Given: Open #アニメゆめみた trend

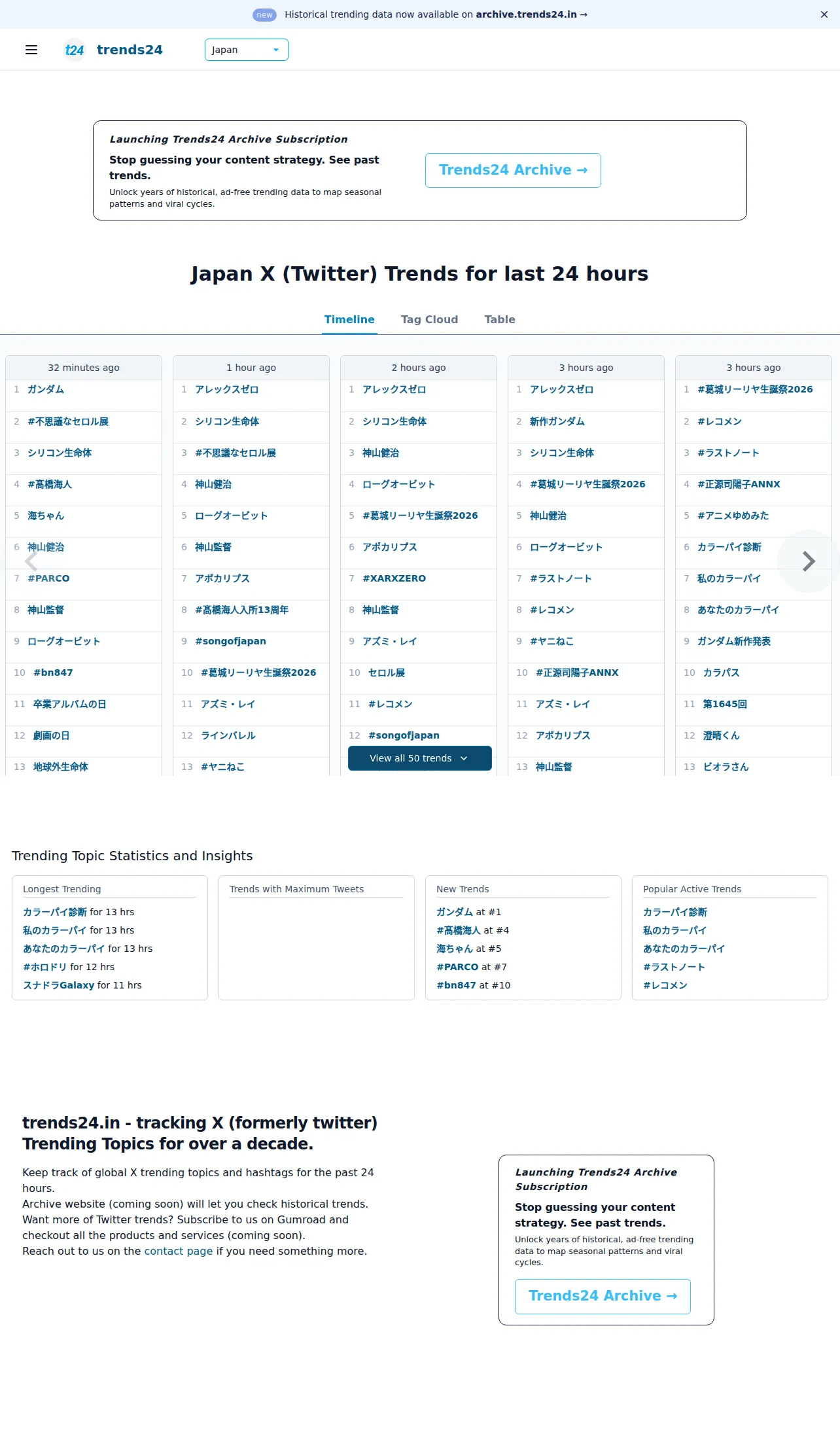Looking at the screenshot, I should click(733, 516).
